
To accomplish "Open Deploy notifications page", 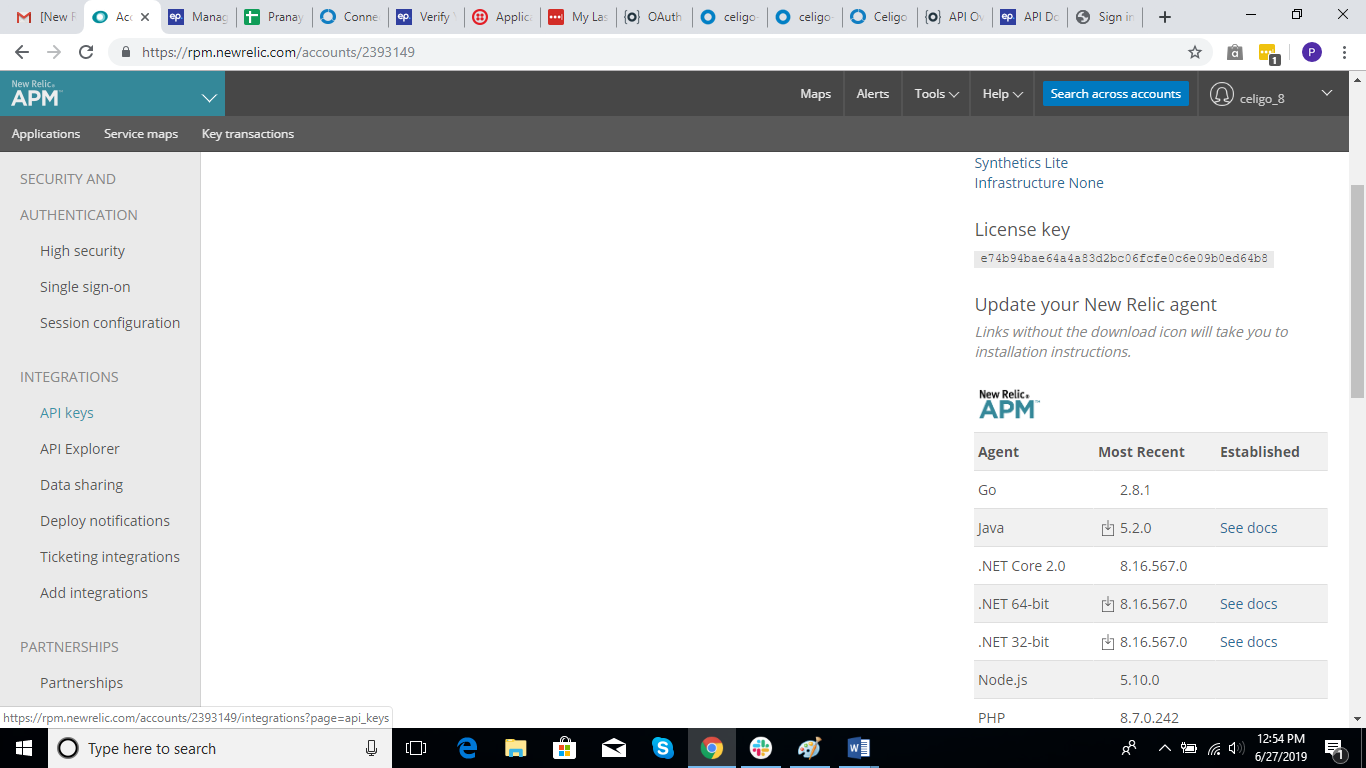I will (x=105, y=521).
